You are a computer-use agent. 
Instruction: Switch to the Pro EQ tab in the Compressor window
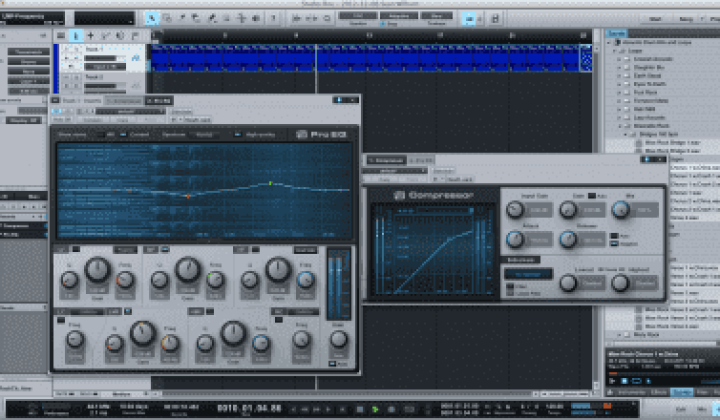point(422,159)
